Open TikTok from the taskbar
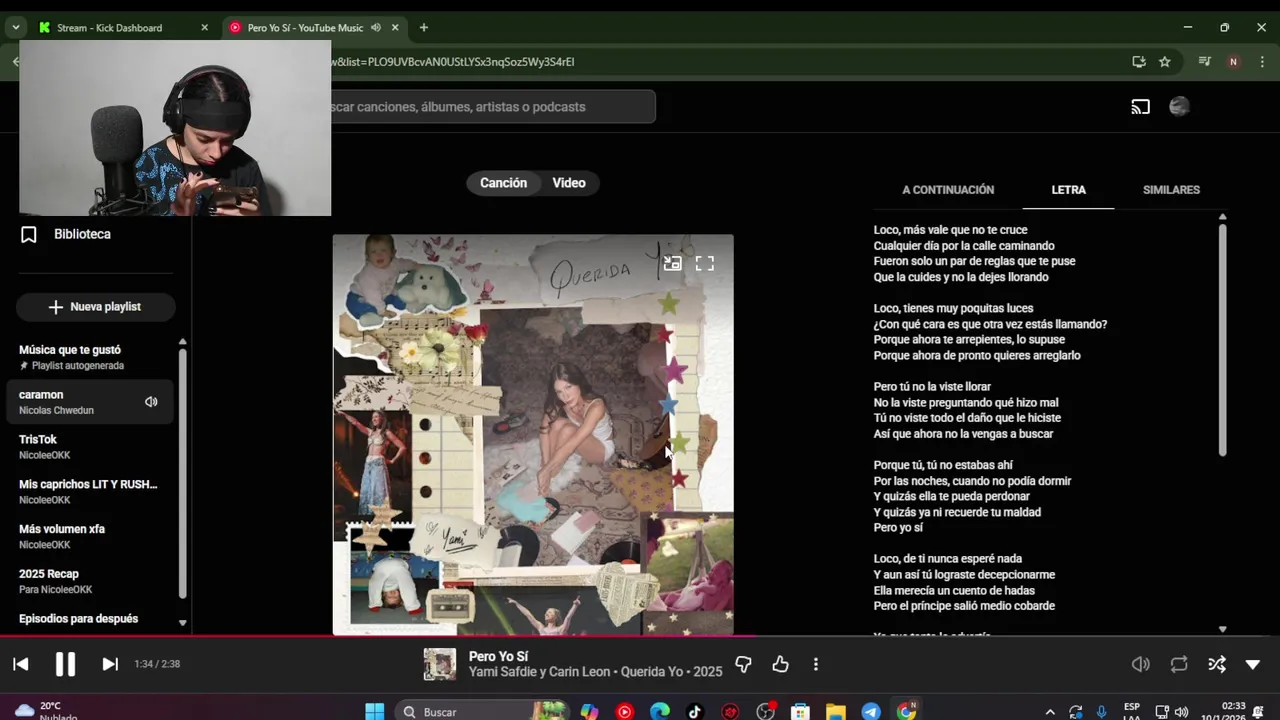 click(695, 711)
